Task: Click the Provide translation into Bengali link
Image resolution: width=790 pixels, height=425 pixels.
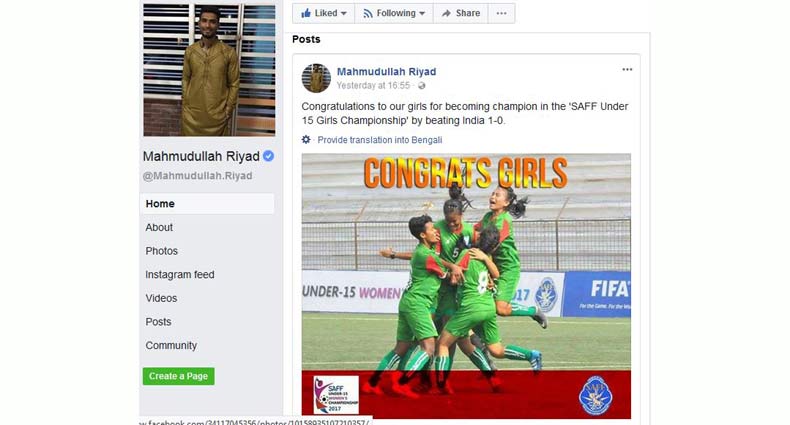Action: [380, 140]
